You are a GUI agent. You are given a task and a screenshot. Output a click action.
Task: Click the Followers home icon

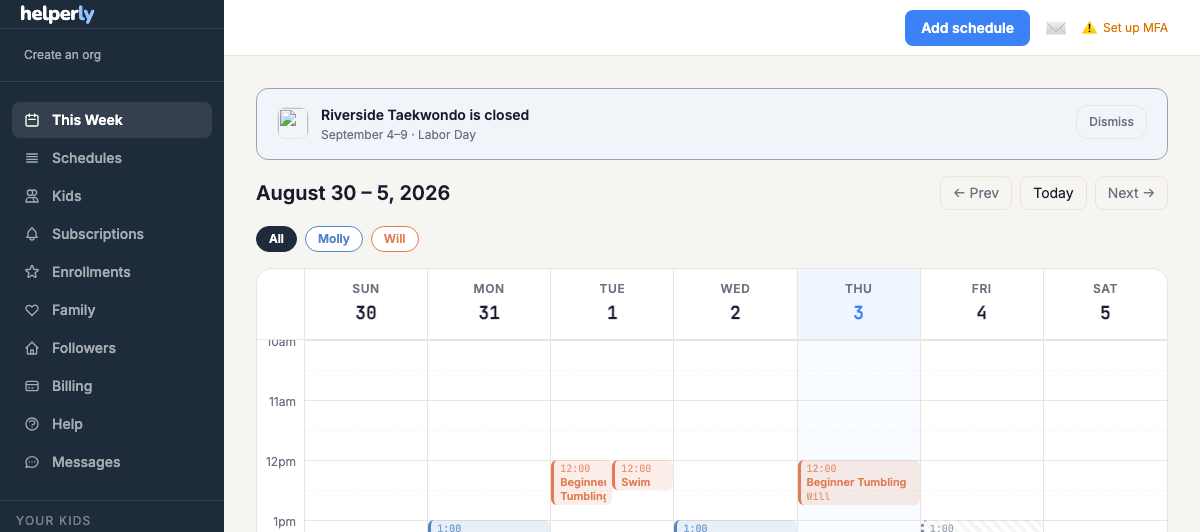point(32,348)
